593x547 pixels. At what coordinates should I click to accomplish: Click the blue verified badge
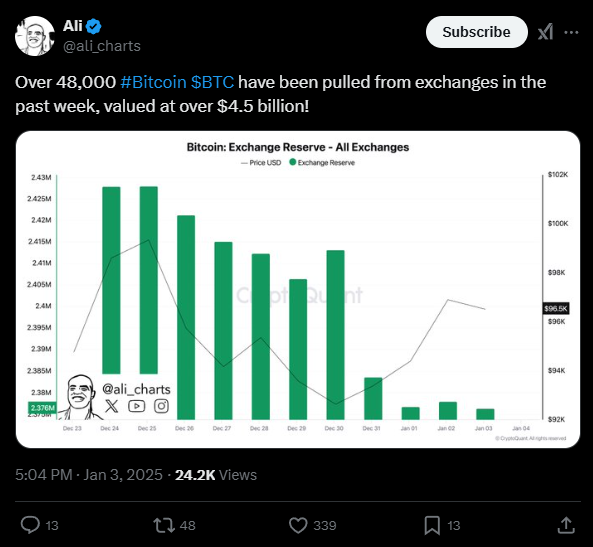[93, 26]
